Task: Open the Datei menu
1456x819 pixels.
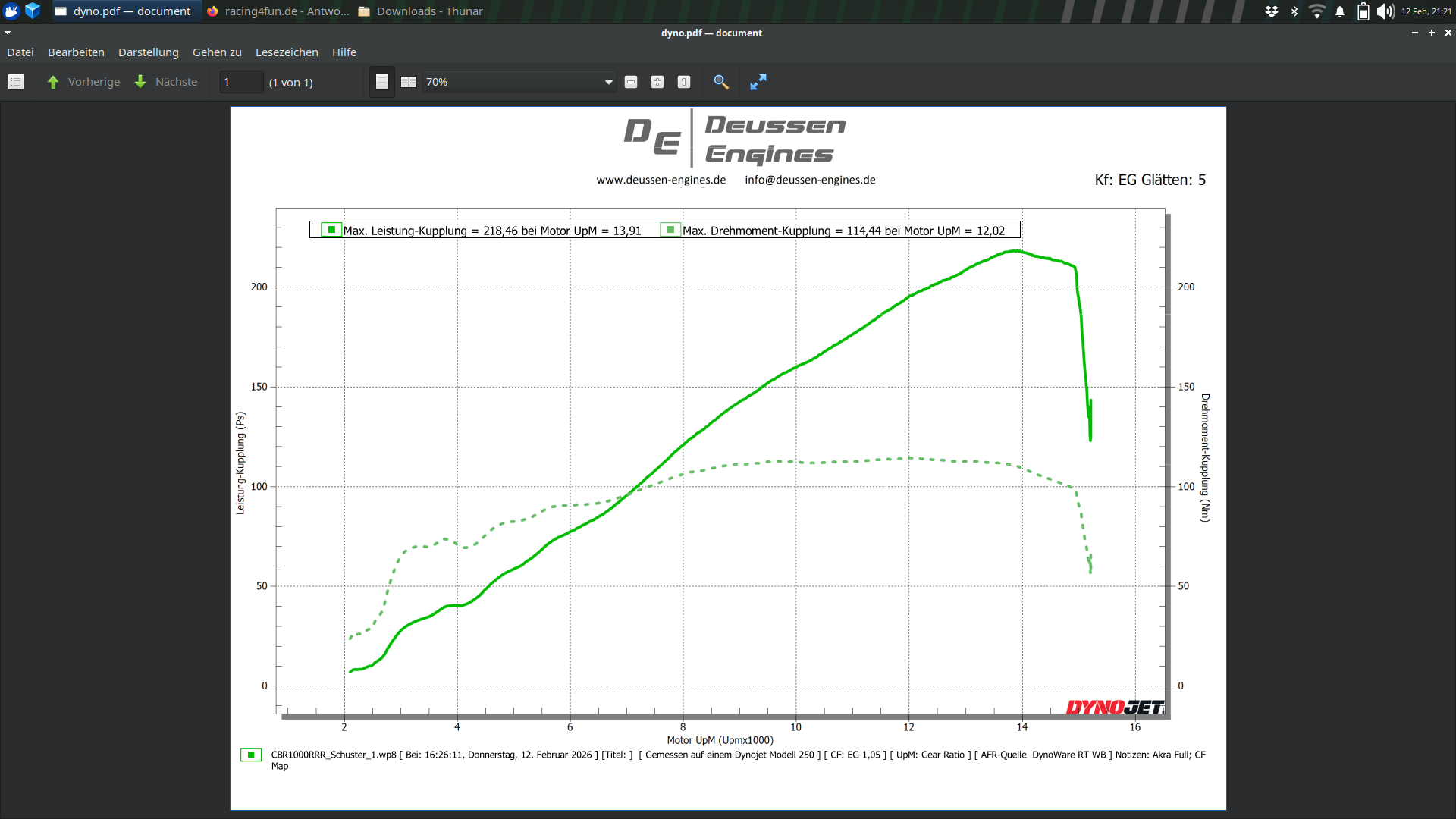Action: 20,52
